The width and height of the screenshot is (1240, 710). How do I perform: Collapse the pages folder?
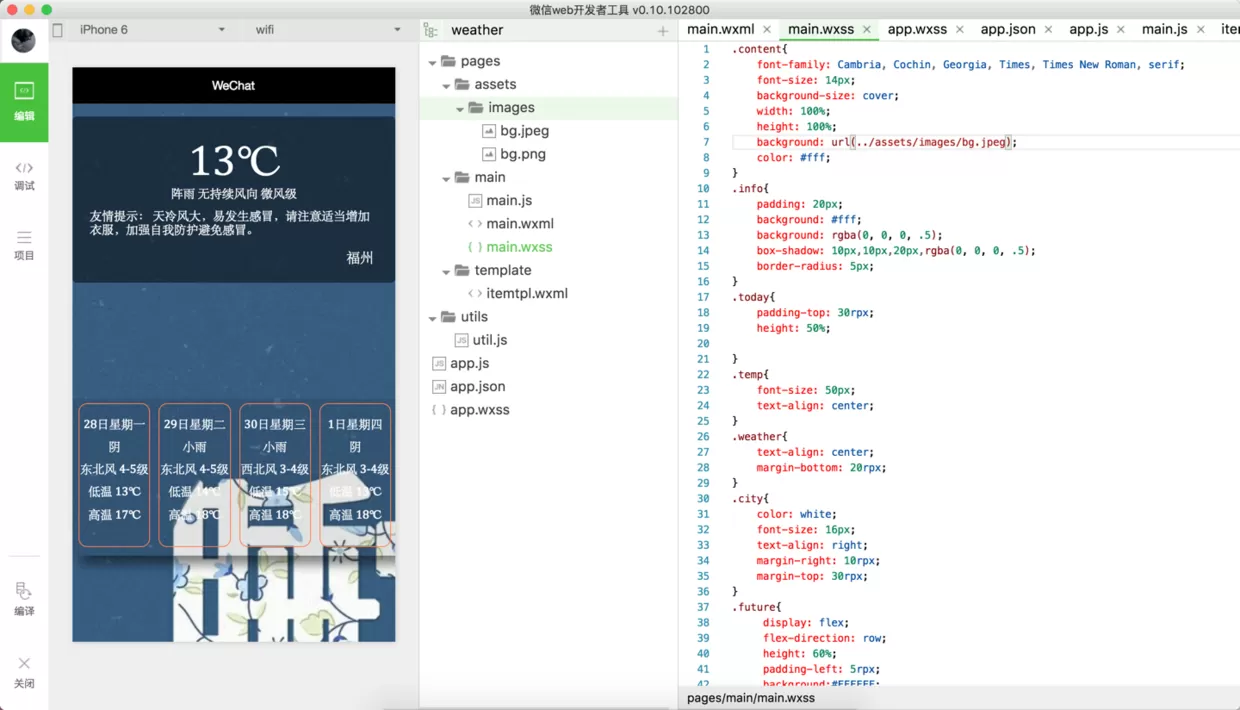(x=432, y=62)
